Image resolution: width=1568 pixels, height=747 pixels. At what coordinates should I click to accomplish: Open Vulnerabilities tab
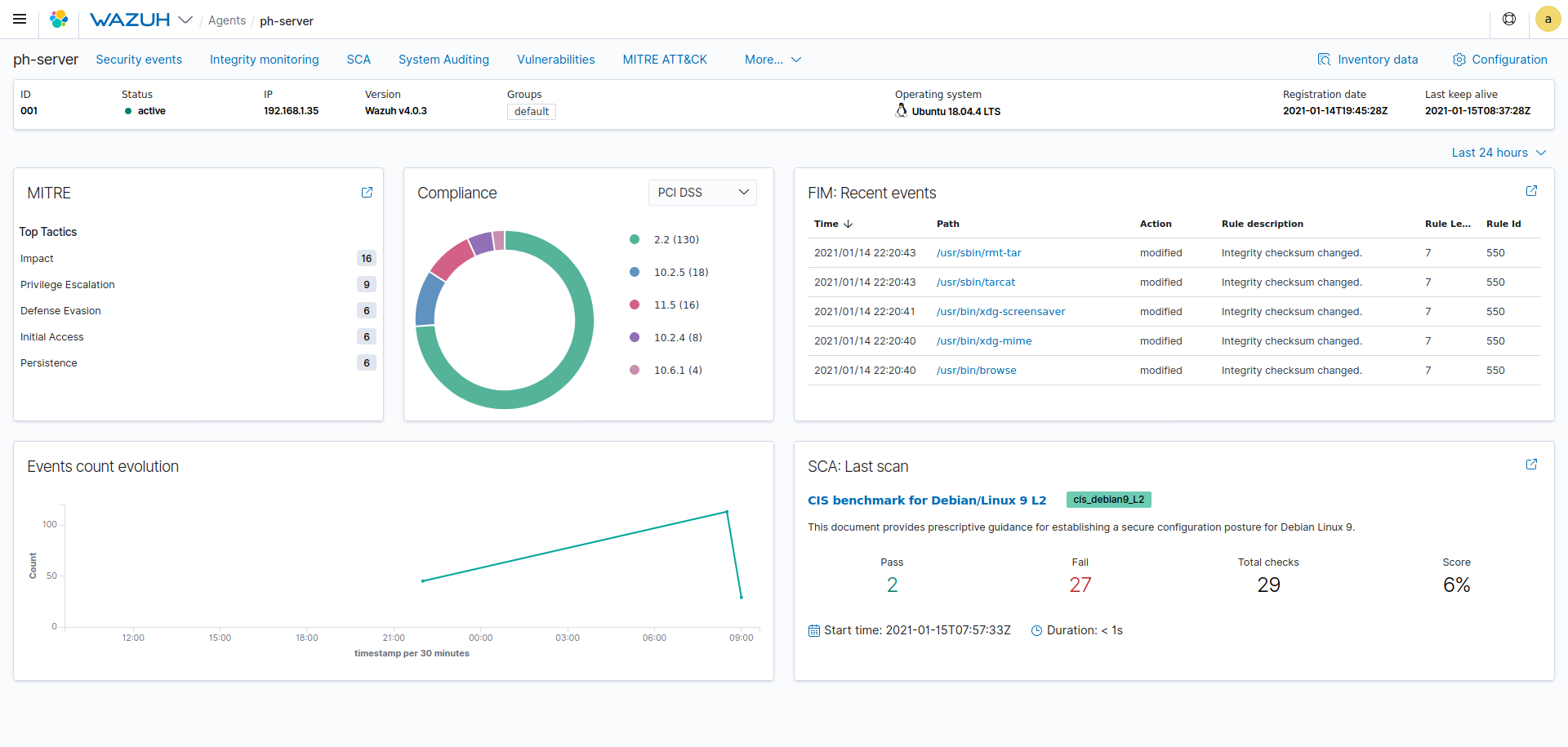pyautogui.click(x=556, y=60)
